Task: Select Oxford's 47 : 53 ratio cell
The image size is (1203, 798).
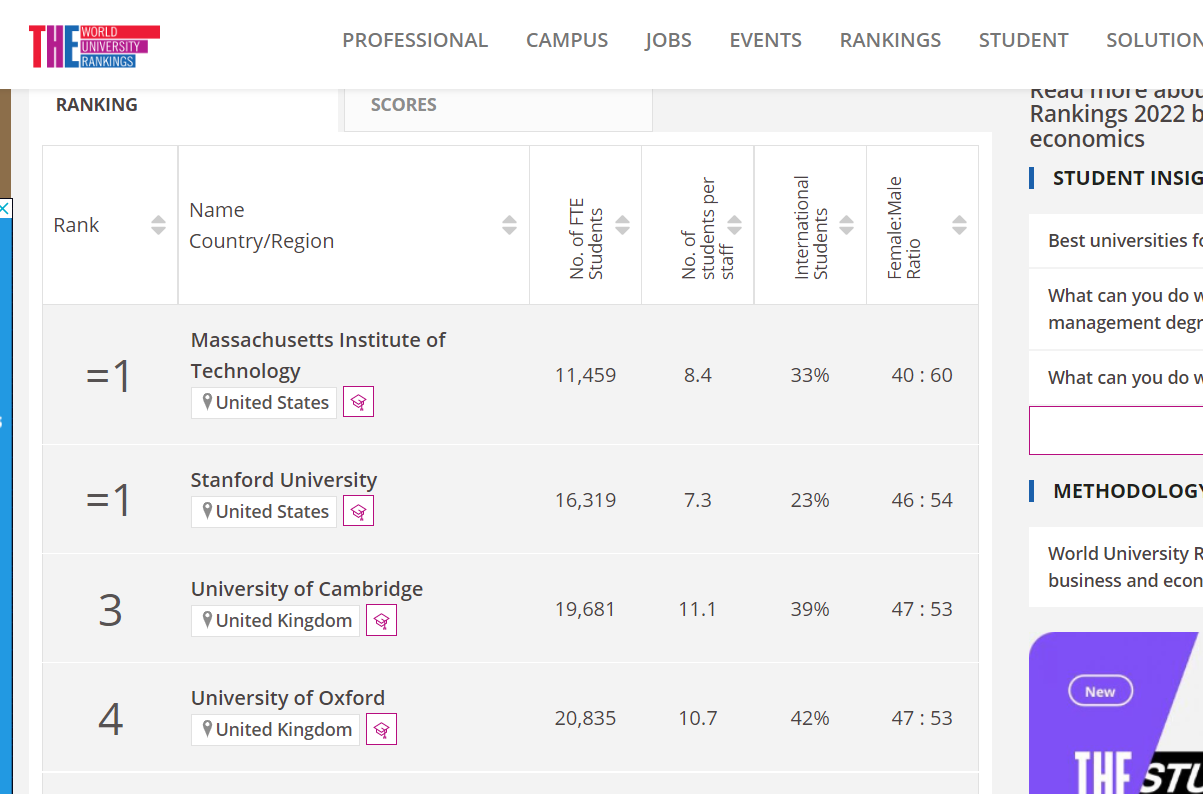Action: click(x=922, y=718)
